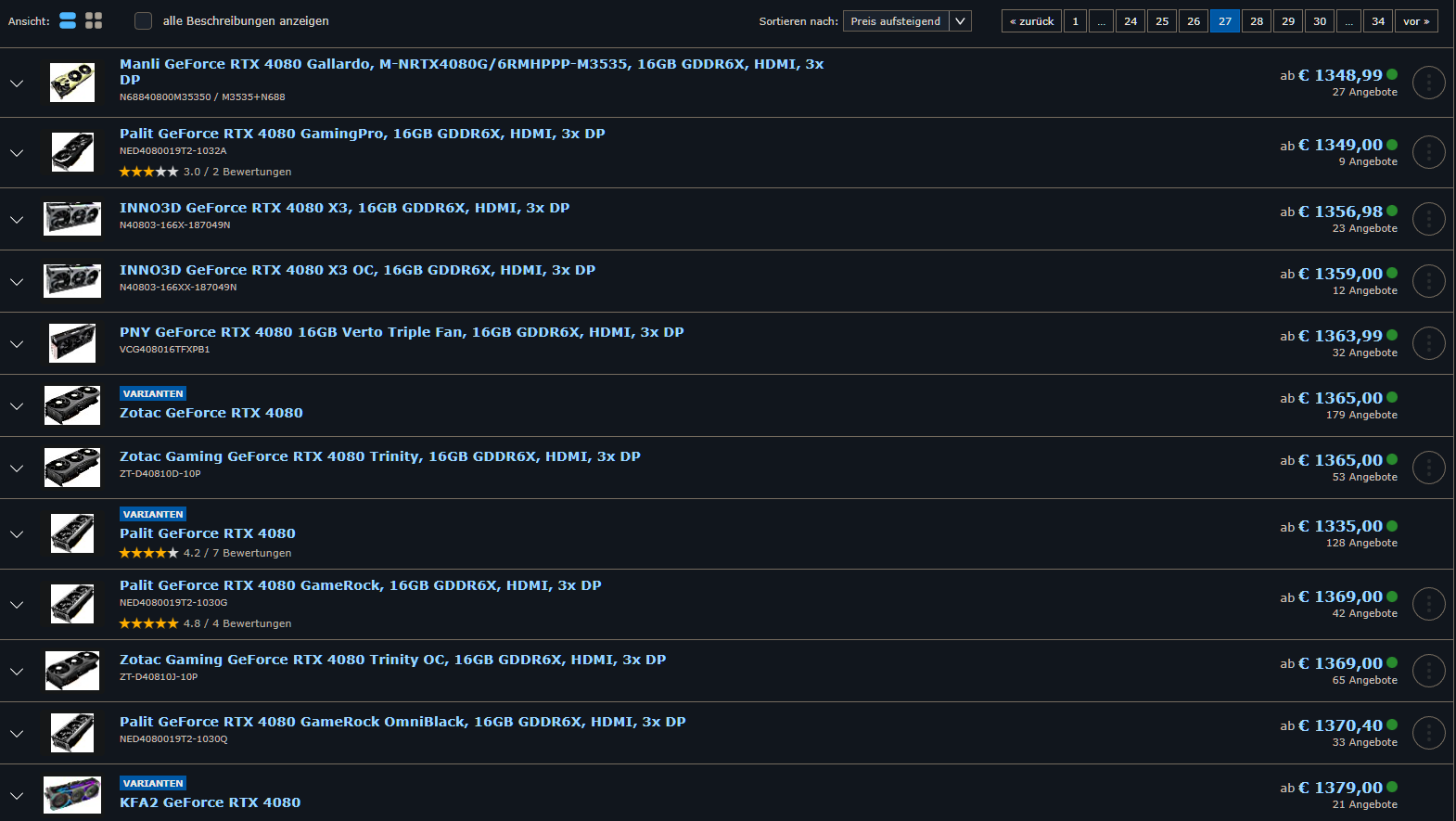The width and height of the screenshot is (1456, 821).
Task: Enable 'alle Beschreibungen anzeigen' checkbox
Action: pos(143,20)
